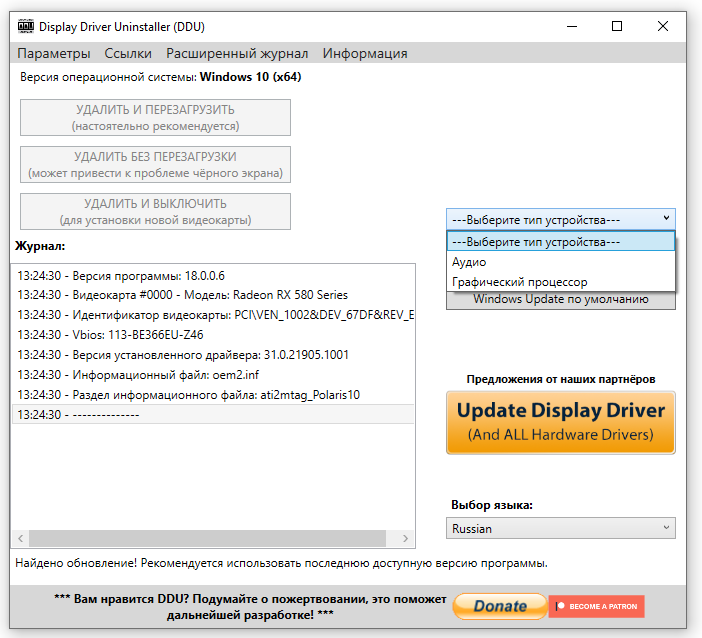The width and height of the screenshot is (702, 638).
Task: Click the Become a Patron button
Action: pyautogui.click(x=596, y=606)
